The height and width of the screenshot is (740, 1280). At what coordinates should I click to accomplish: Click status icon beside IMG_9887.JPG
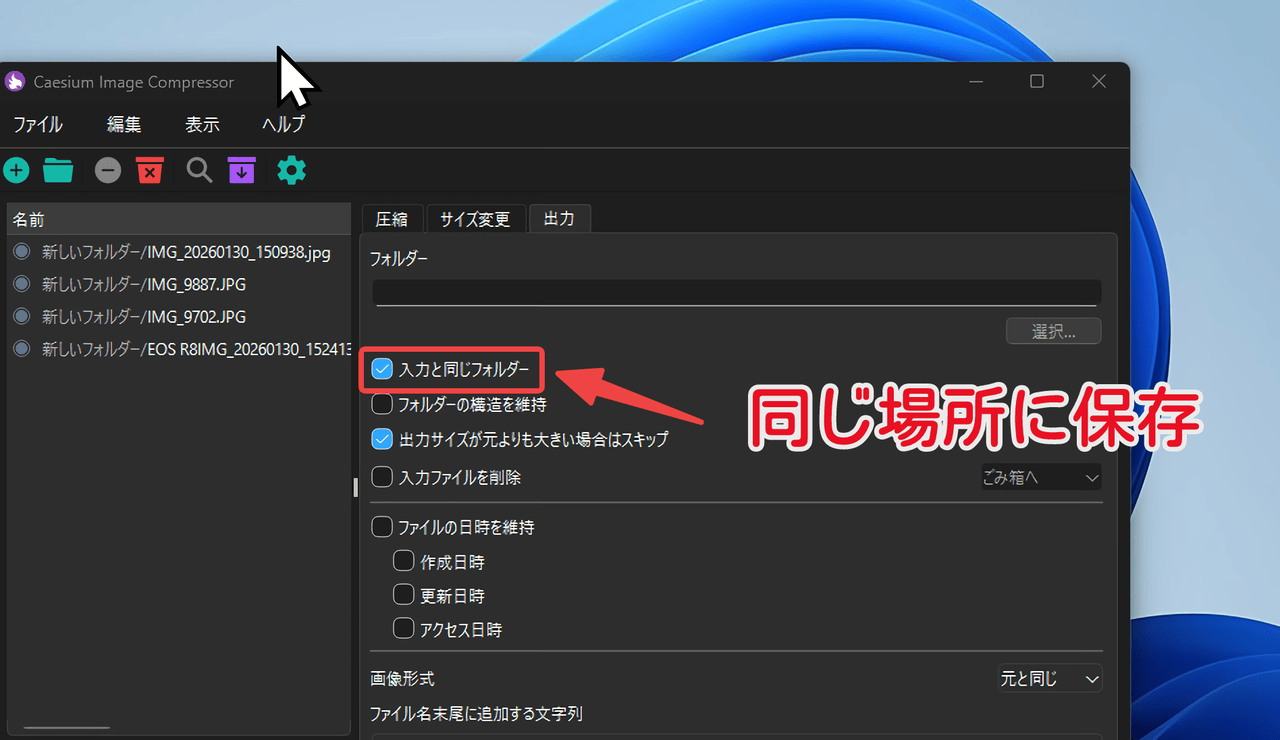point(21,284)
